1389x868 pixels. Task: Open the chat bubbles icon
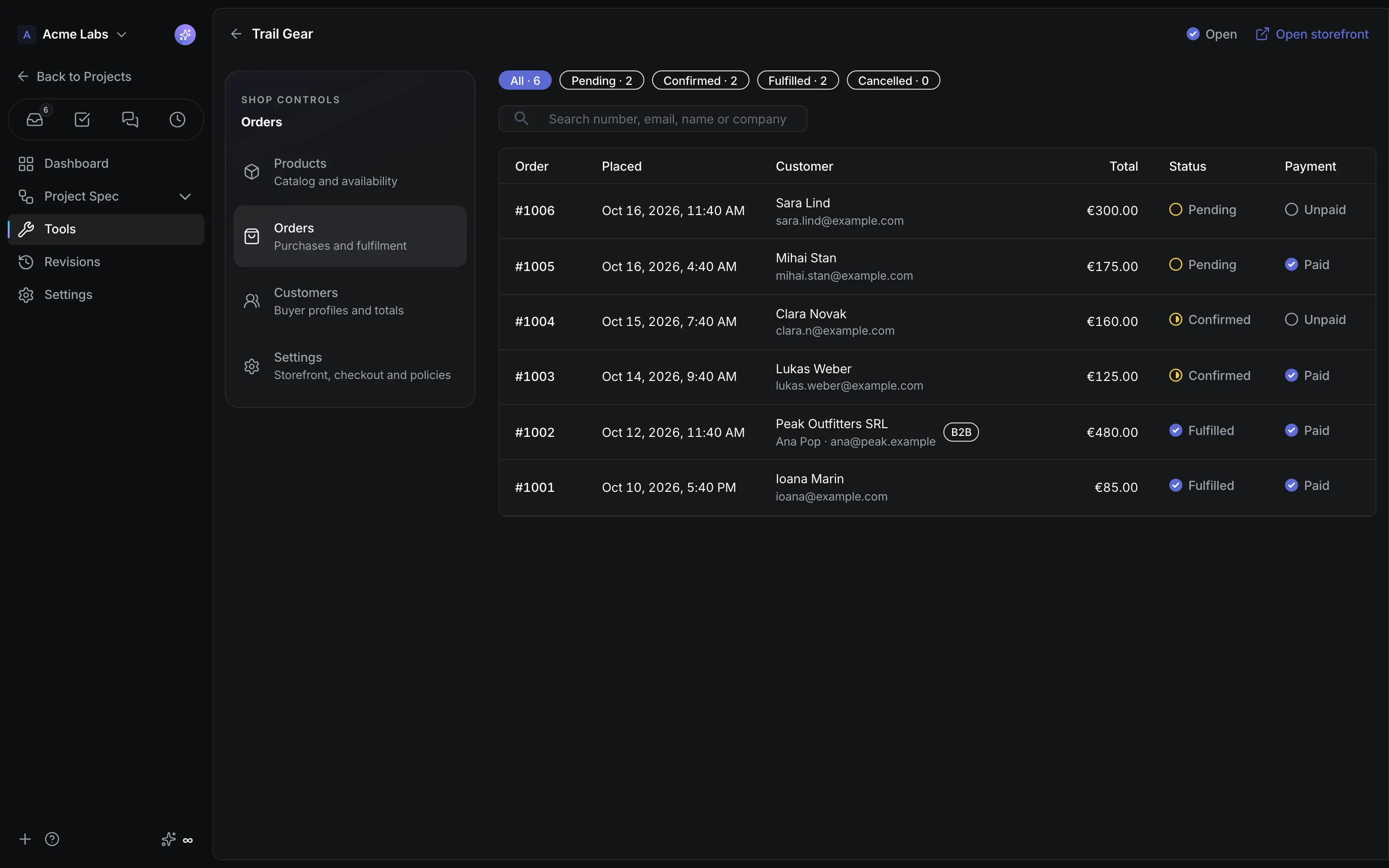(130, 120)
